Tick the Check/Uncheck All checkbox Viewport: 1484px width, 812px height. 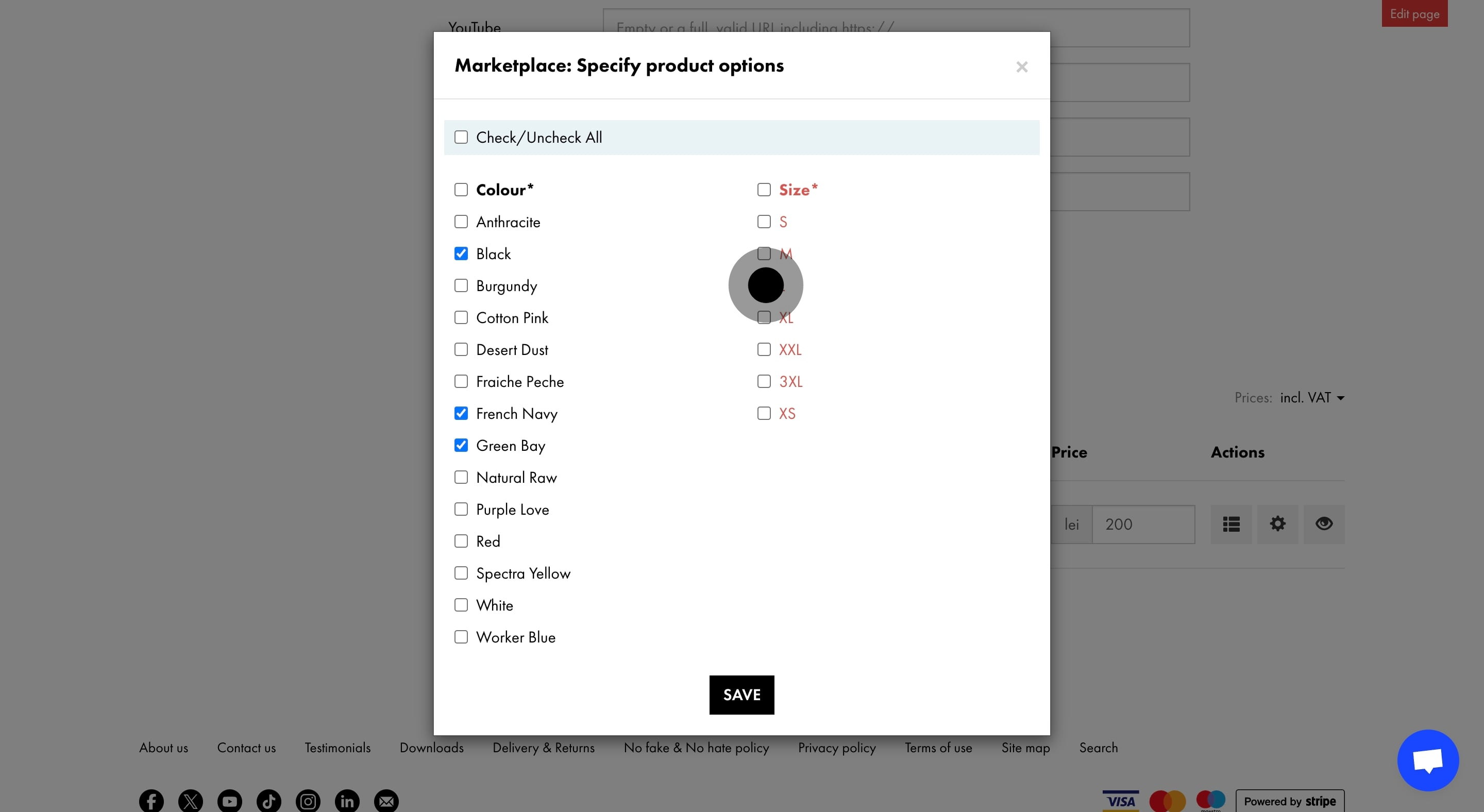coord(461,137)
